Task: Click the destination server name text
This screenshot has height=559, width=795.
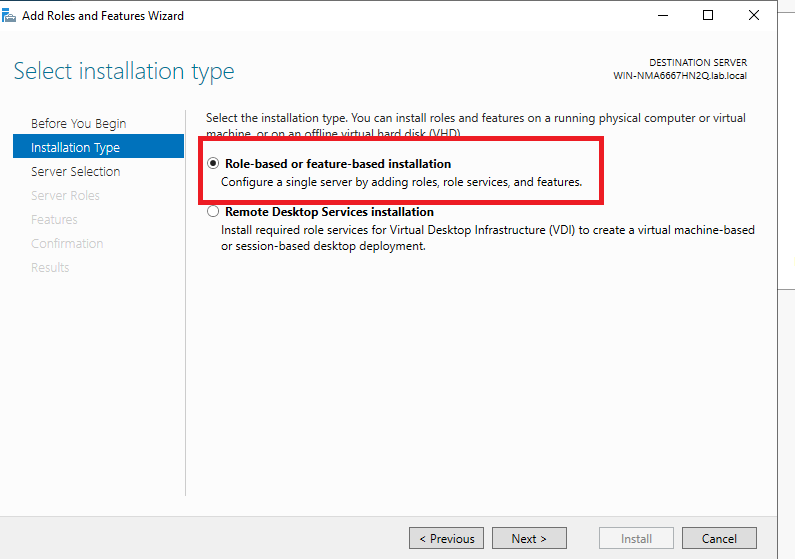Action: 680,76
